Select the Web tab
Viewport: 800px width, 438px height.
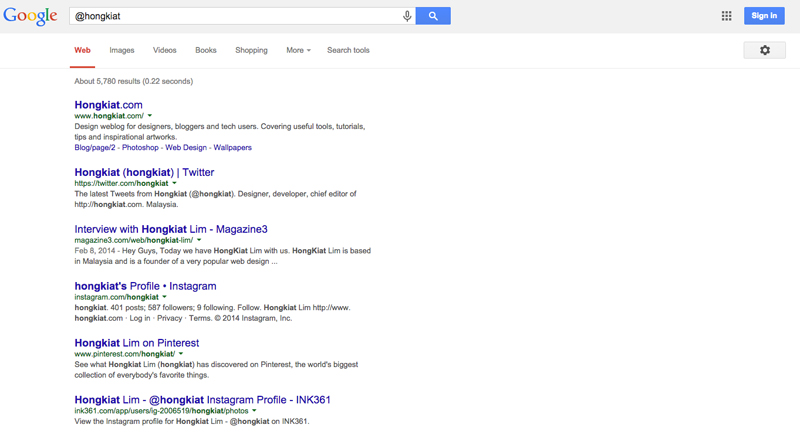click(82, 50)
